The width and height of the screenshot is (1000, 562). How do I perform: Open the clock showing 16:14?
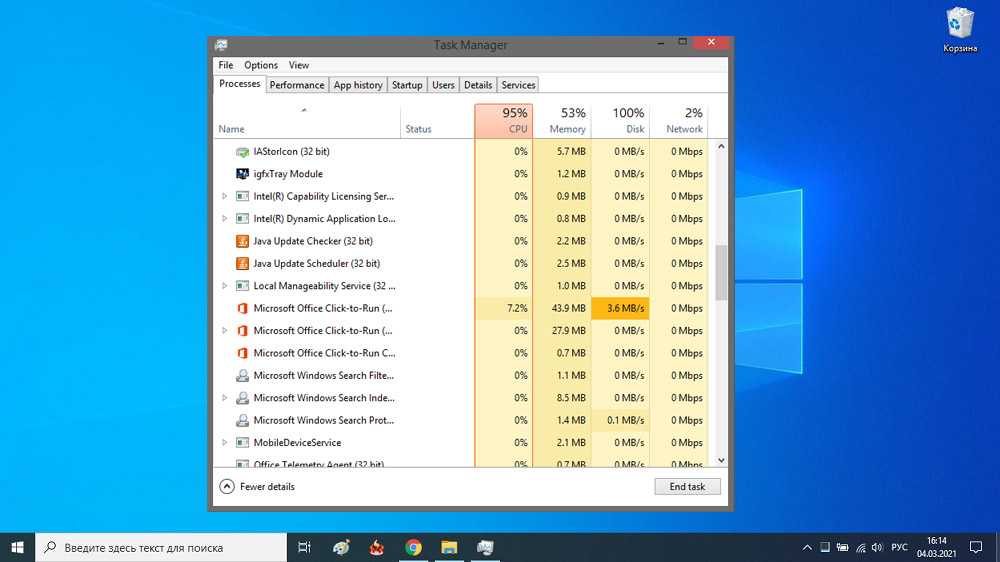pos(936,547)
